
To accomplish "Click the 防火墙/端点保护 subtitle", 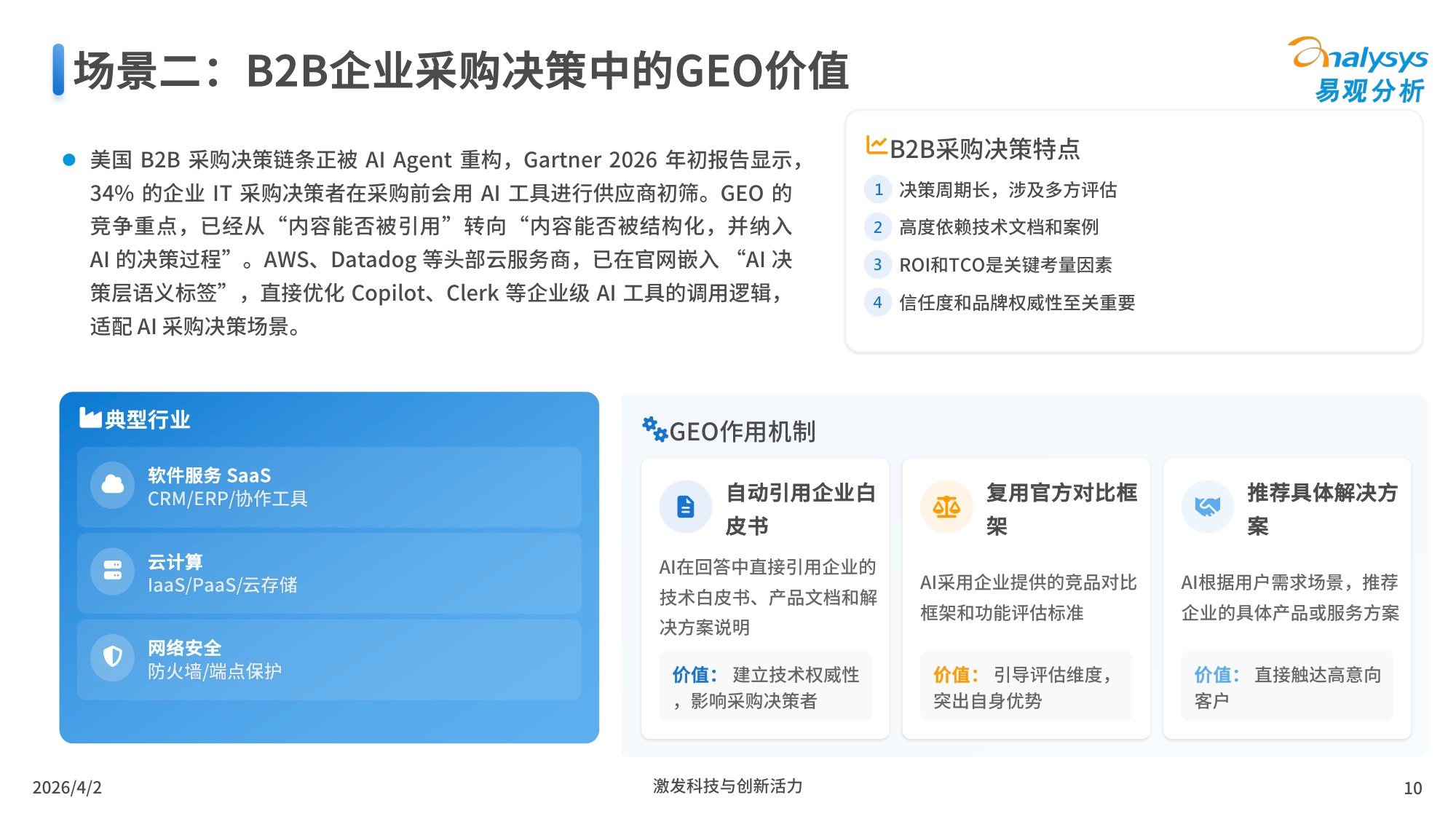I will pyautogui.click(x=215, y=671).
